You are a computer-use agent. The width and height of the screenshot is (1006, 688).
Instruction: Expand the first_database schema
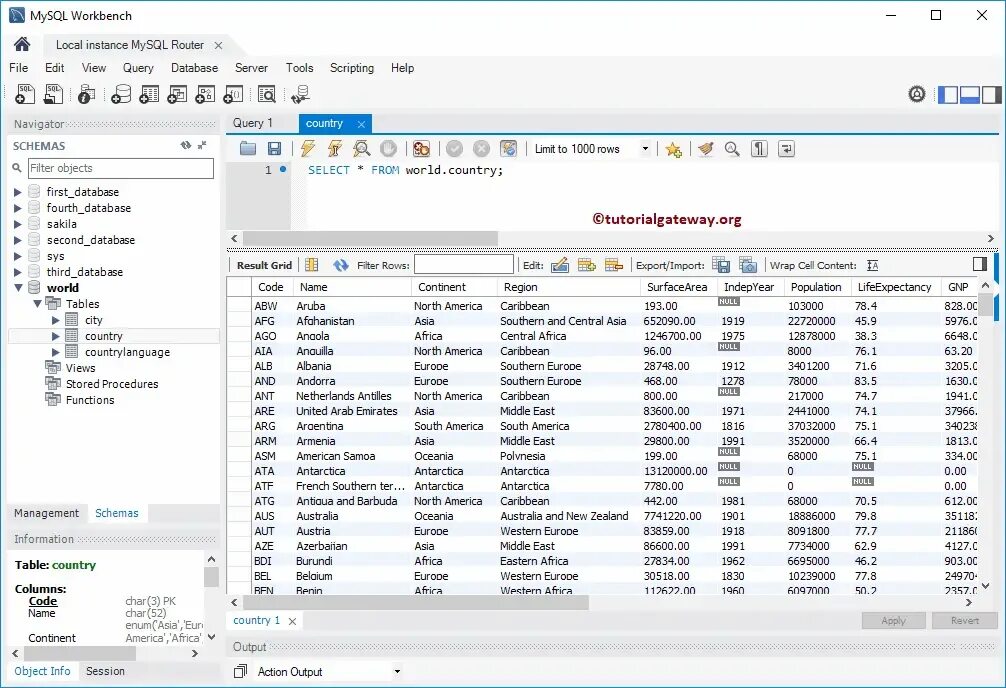(x=17, y=192)
